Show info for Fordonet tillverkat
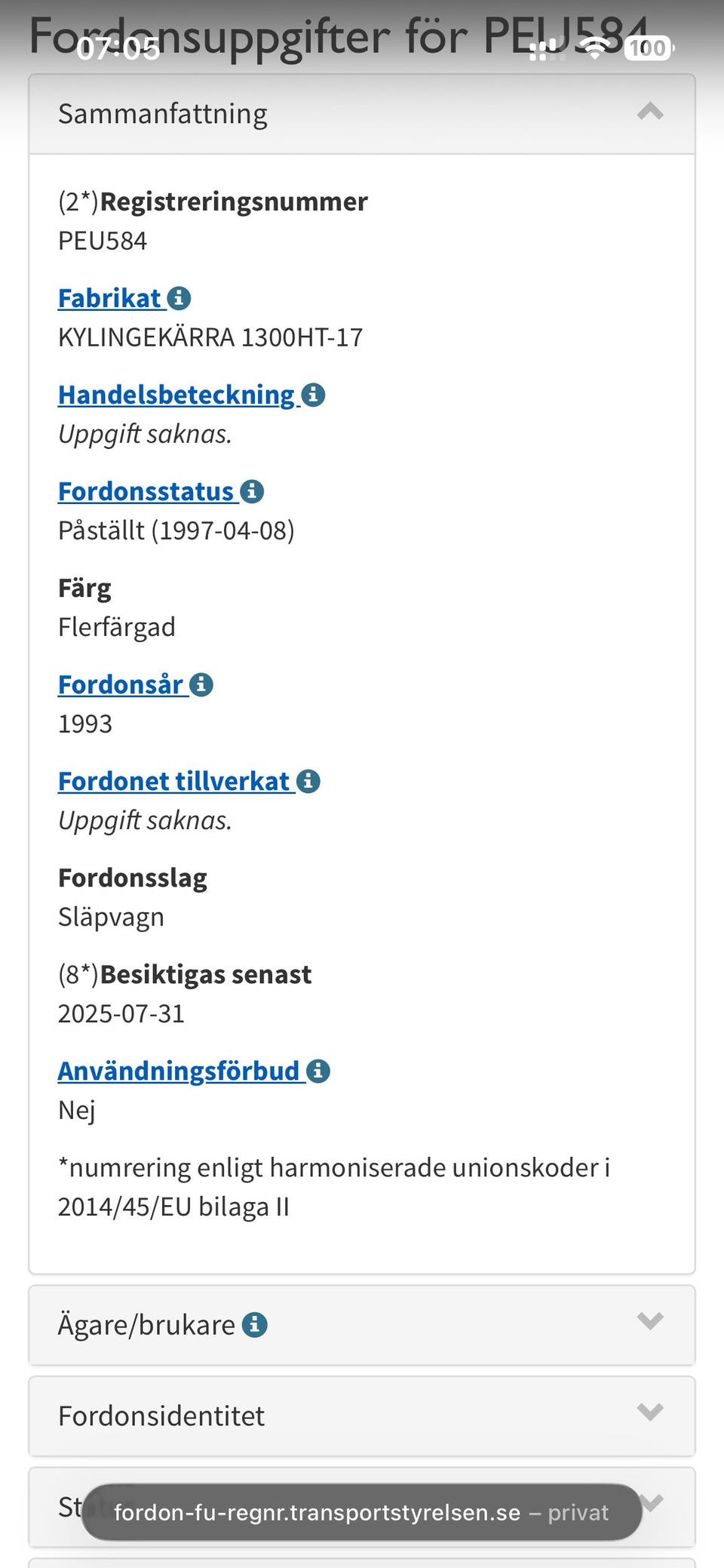The image size is (724, 1568). (x=308, y=781)
